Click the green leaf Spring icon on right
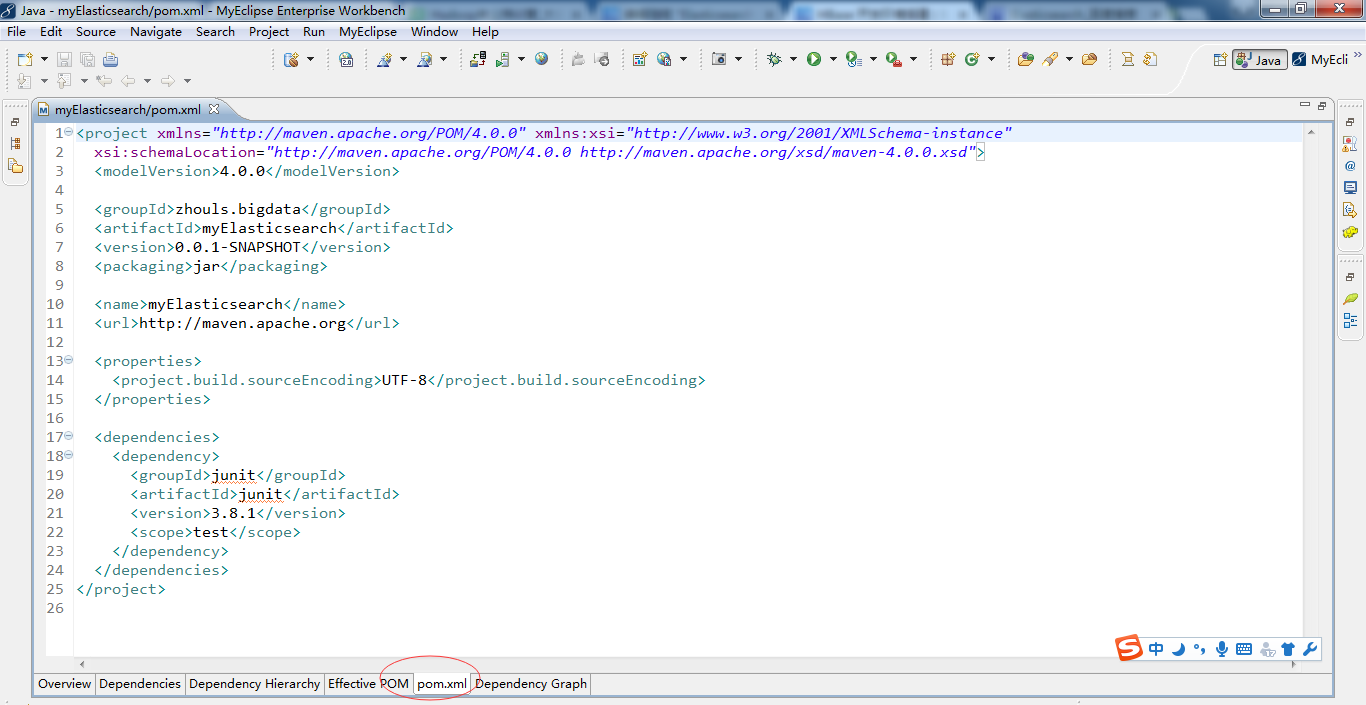The width and height of the screenshot is (1366, 705). point(1350,298)
